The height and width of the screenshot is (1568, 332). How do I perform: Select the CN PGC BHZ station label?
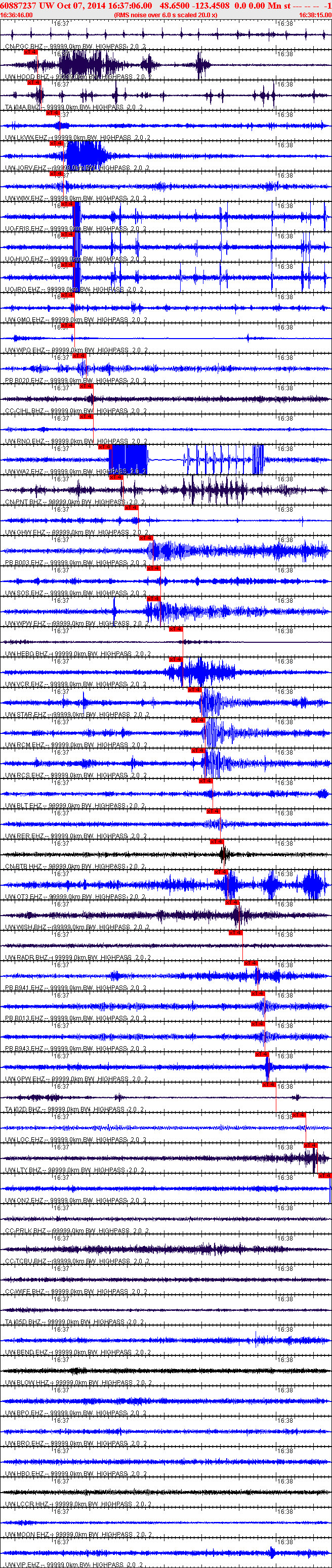coord(75,47)
